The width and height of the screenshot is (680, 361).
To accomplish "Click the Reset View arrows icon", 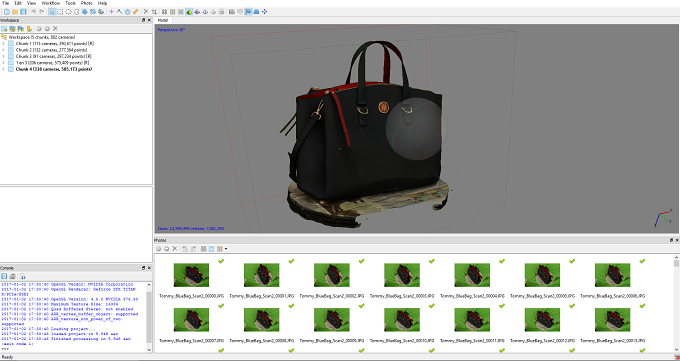I will pos(265,12).
